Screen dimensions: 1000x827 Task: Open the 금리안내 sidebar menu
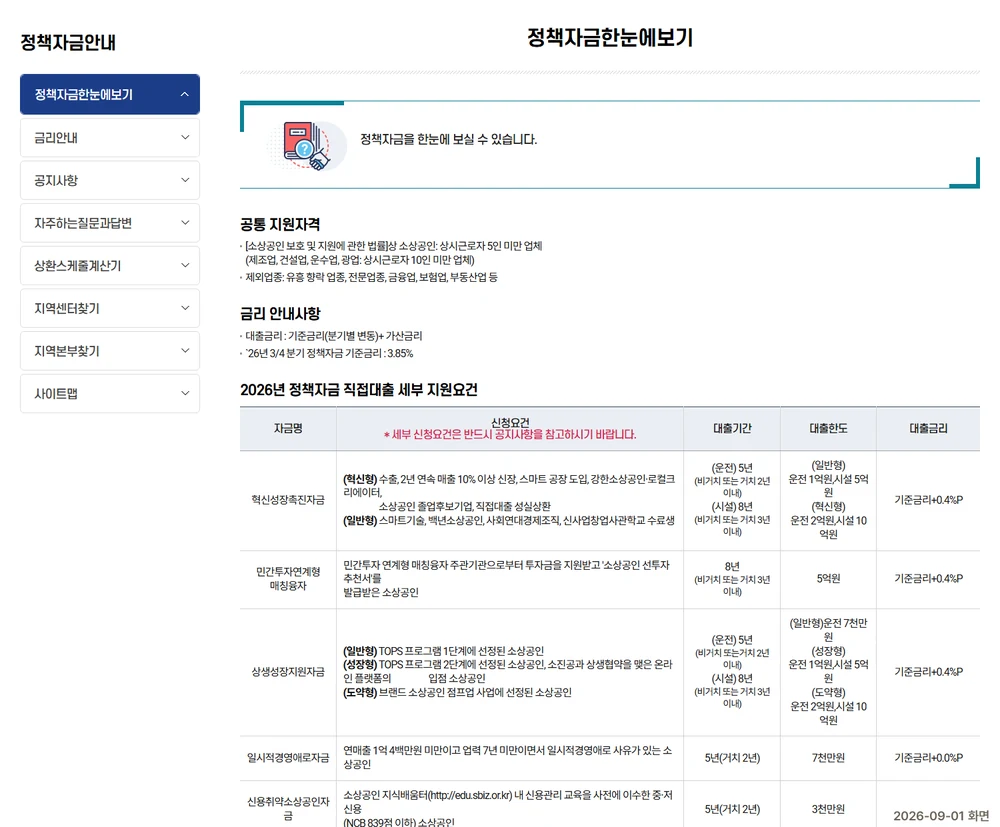(110, 137)
